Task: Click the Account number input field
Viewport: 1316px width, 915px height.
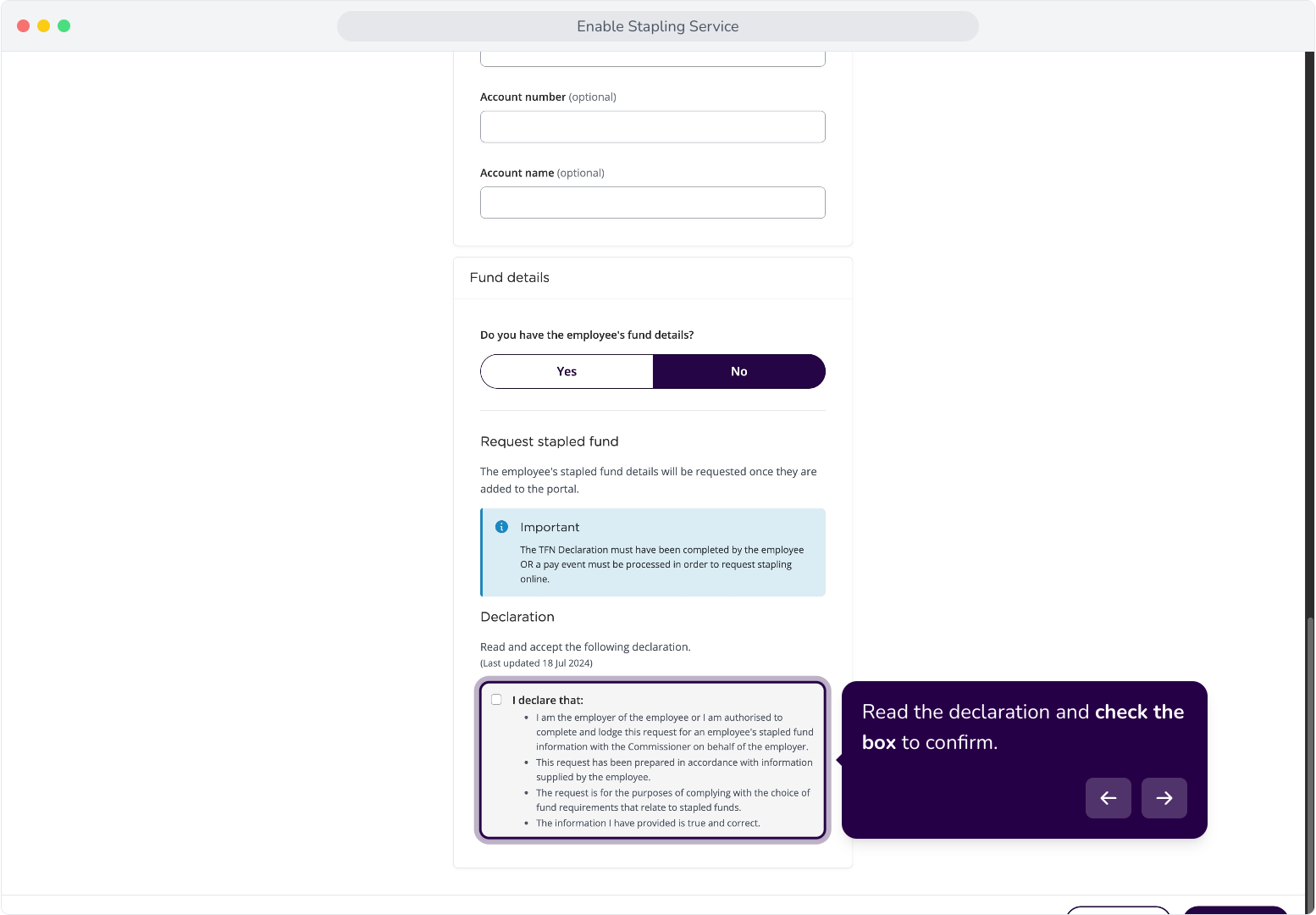Action: click(x=653, y=127)
